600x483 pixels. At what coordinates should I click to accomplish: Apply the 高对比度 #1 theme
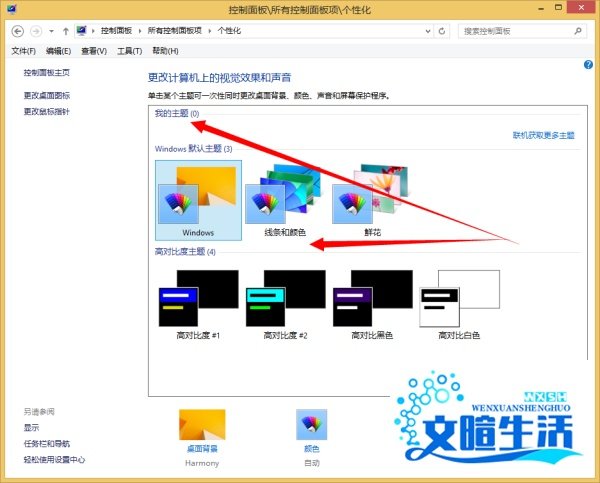coord(198,304)
